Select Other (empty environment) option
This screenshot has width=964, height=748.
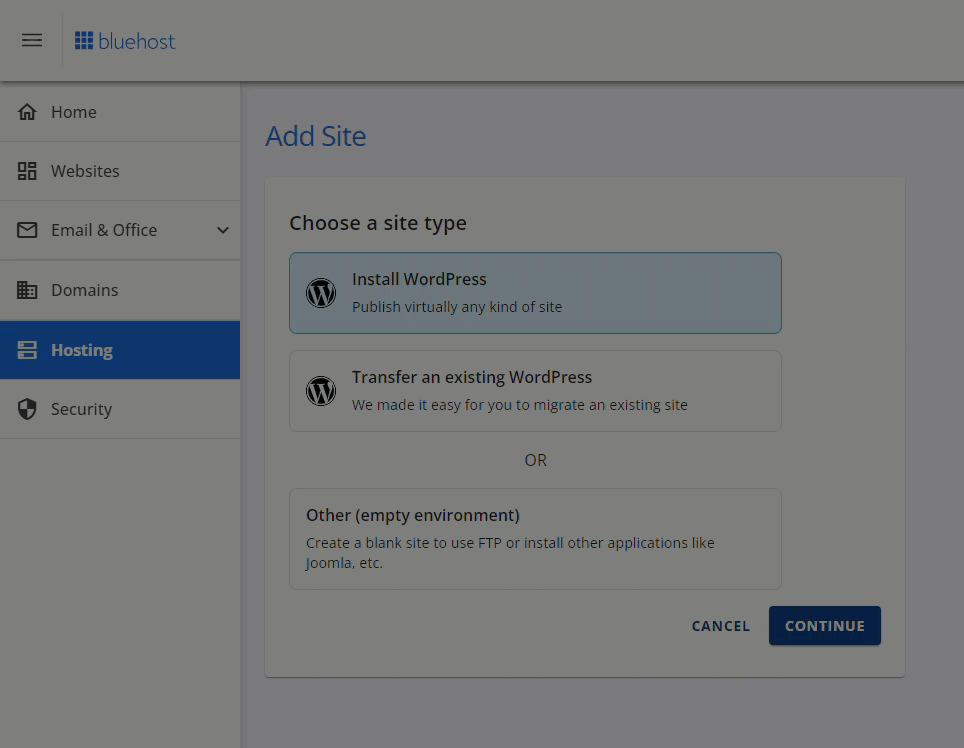point(535,539)
